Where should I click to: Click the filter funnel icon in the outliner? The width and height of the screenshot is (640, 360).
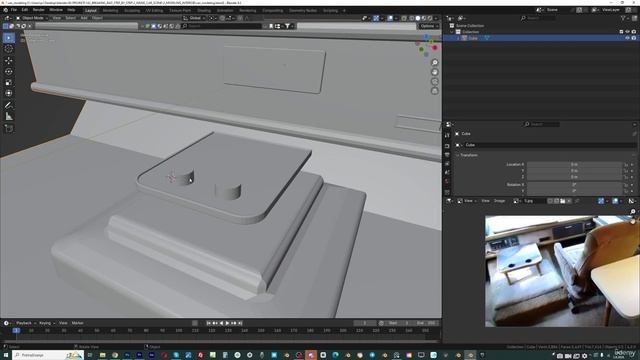coord(623,18)
